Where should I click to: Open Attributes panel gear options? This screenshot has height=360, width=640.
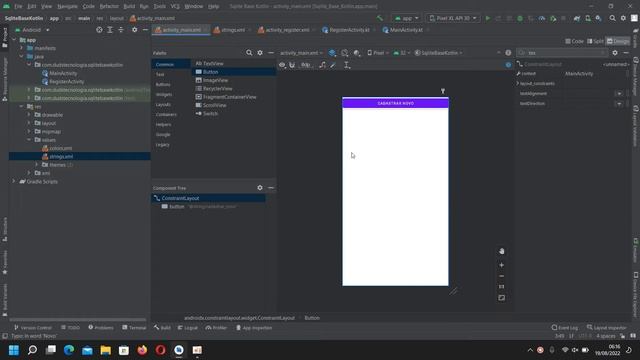[x=615, y=53]
